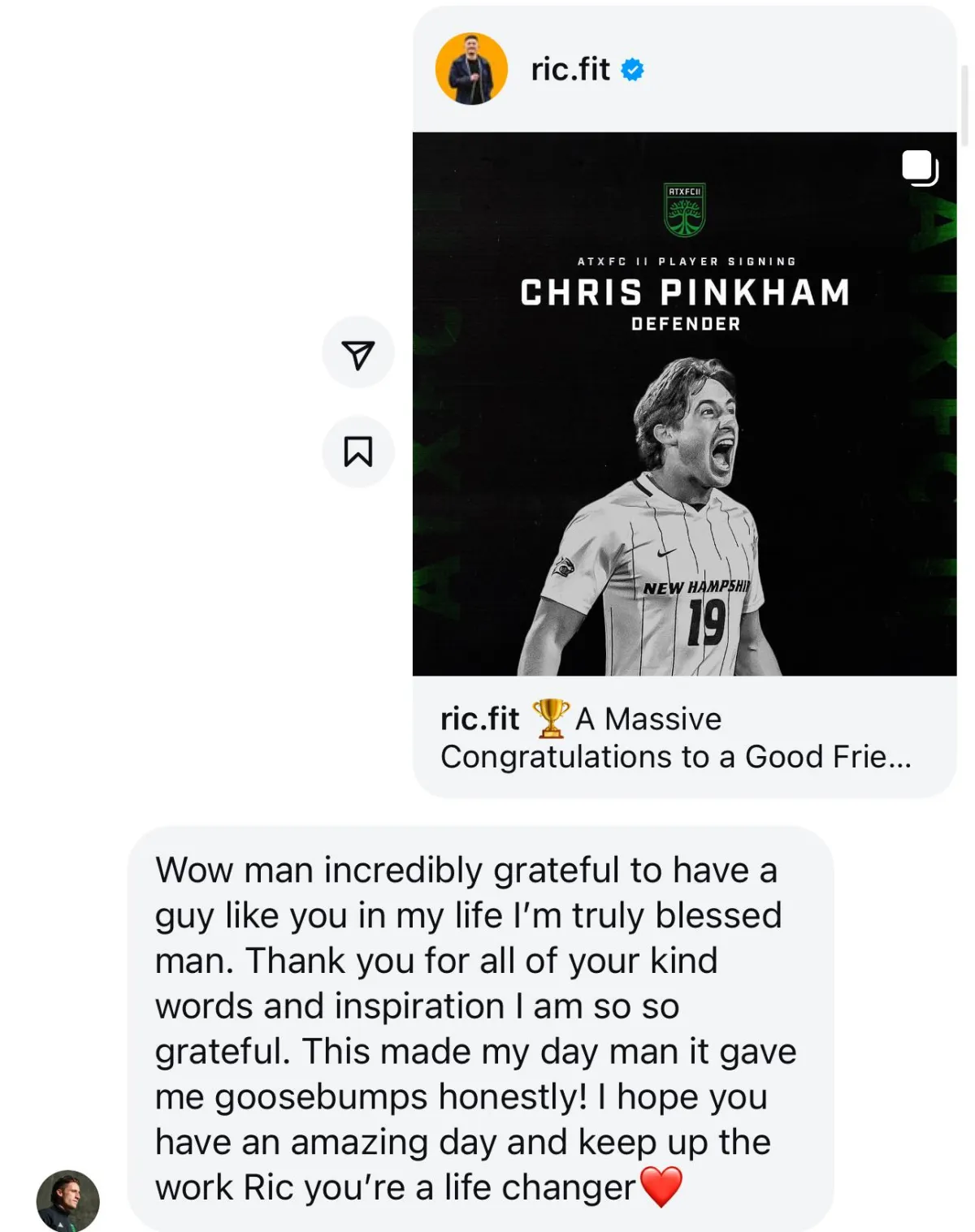Tap the bookmark save icon
This screenshot has width=975, height=1232.
pos(358,452)
